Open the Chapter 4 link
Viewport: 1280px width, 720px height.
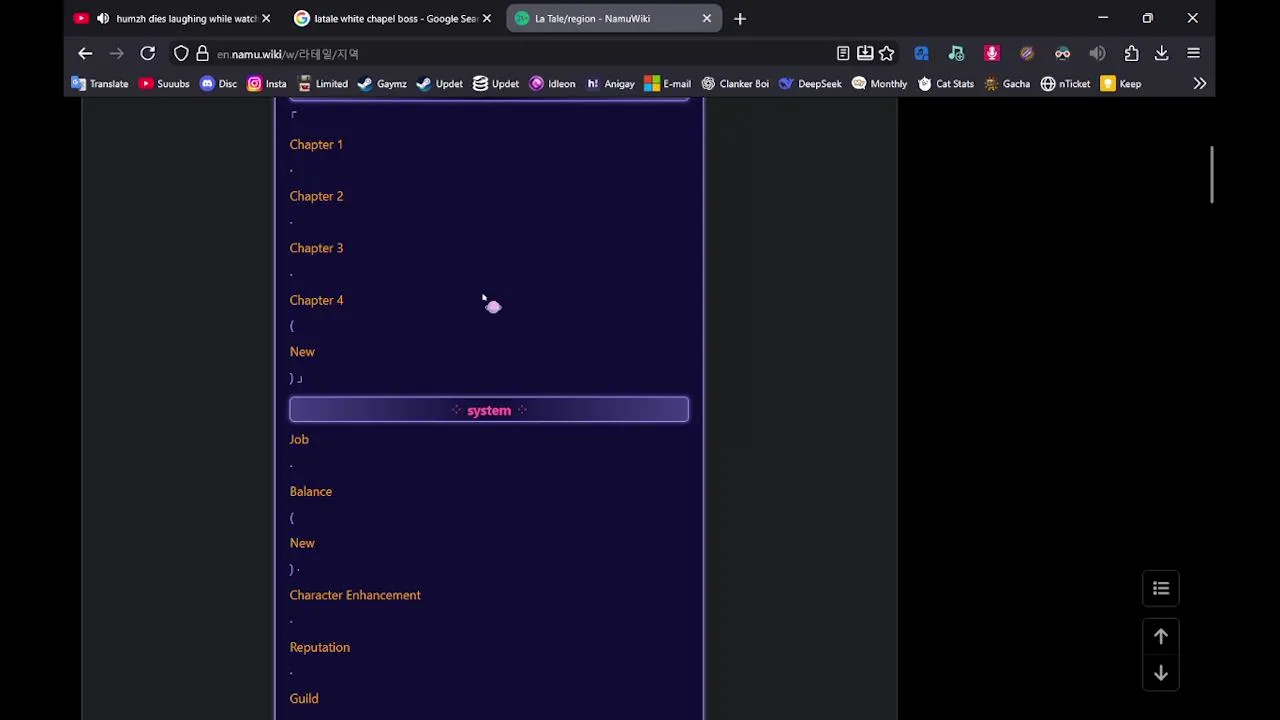pyautogui.click(x=316, y=300)
